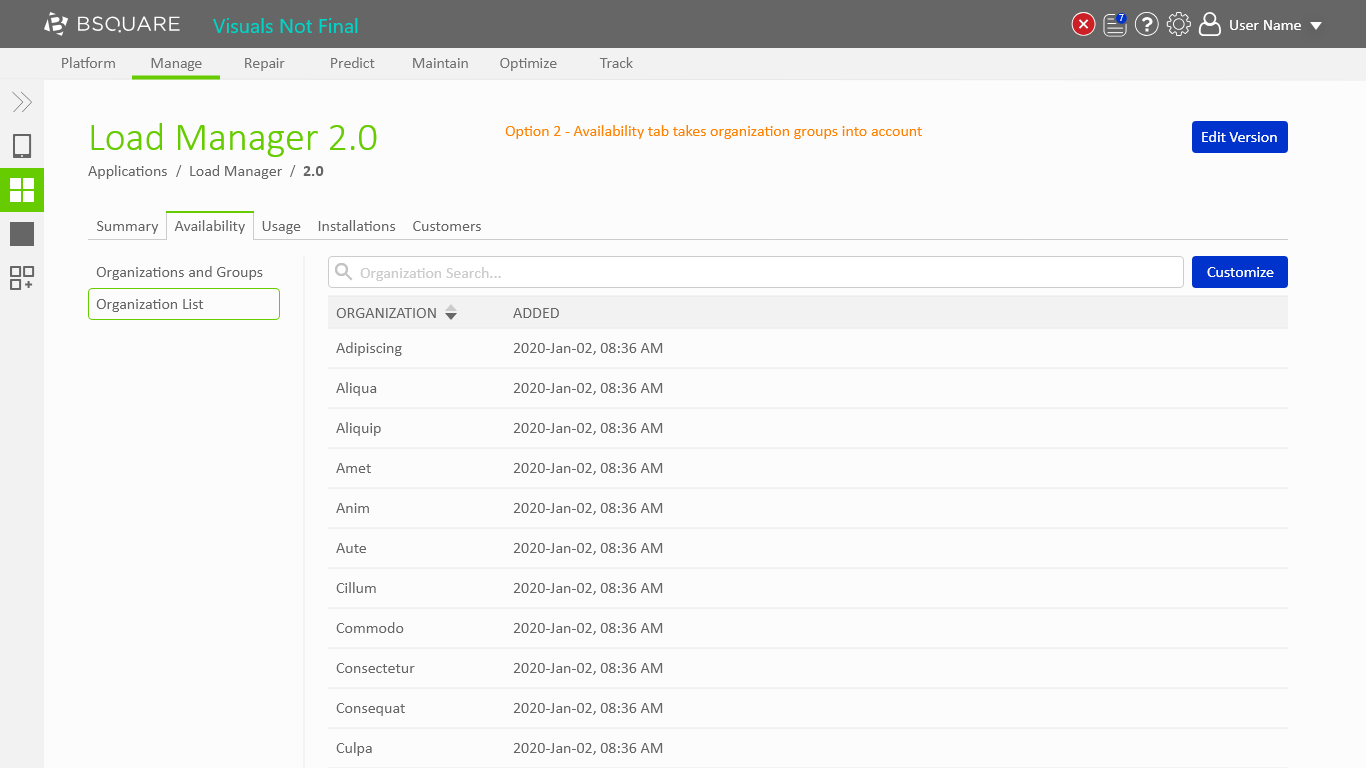1366x768 pixels.
Task: Open the Repair menu in top navigation
Action: (264, 63)
